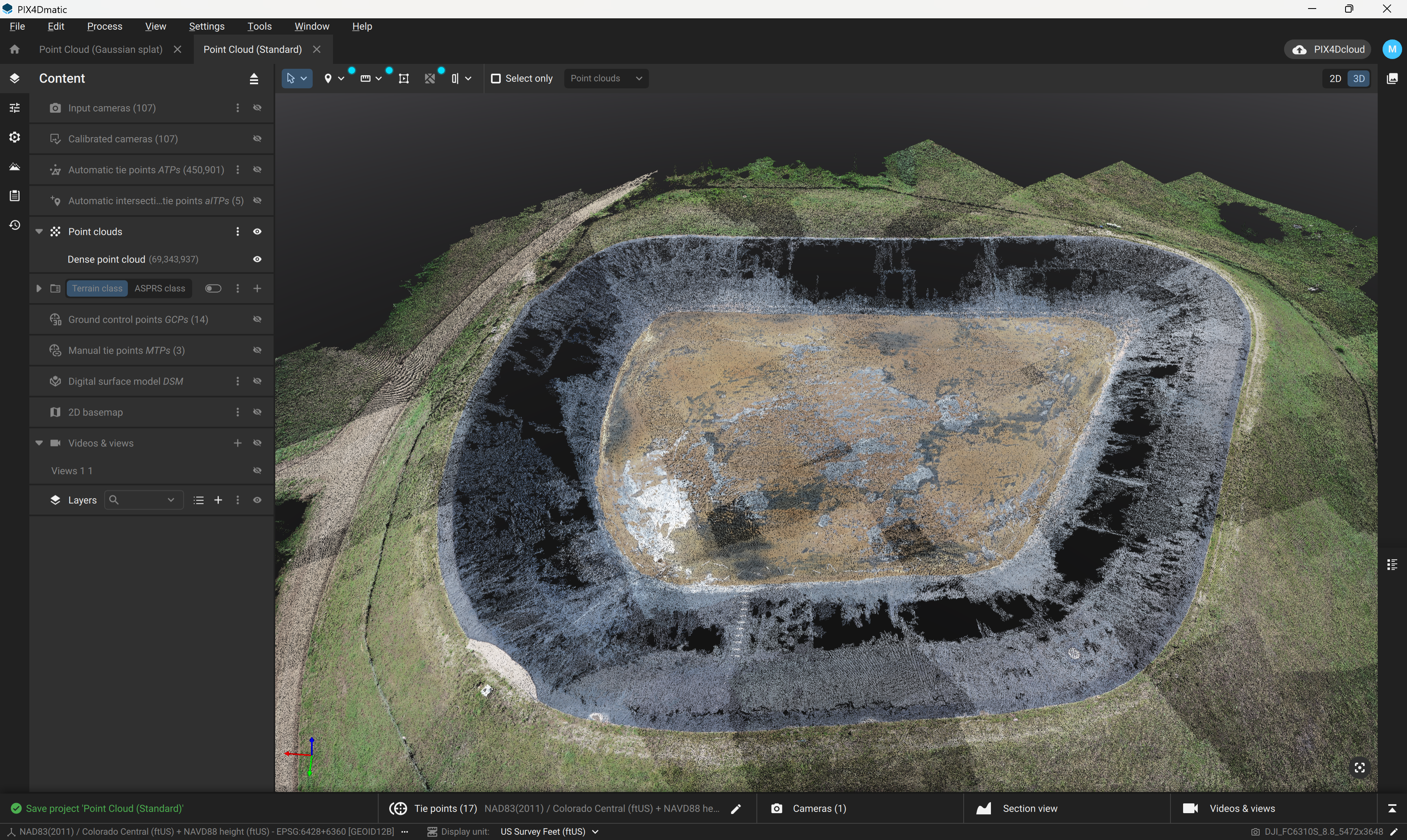Screen dimensions: 1407x840
Task: Select the crop/region tool in the toolbar
Action: [x=404, y=78]
